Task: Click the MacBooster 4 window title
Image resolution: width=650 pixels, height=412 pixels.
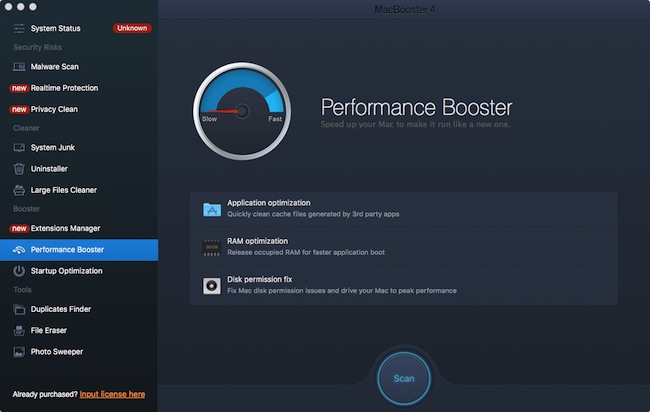Action: (405, 9)
